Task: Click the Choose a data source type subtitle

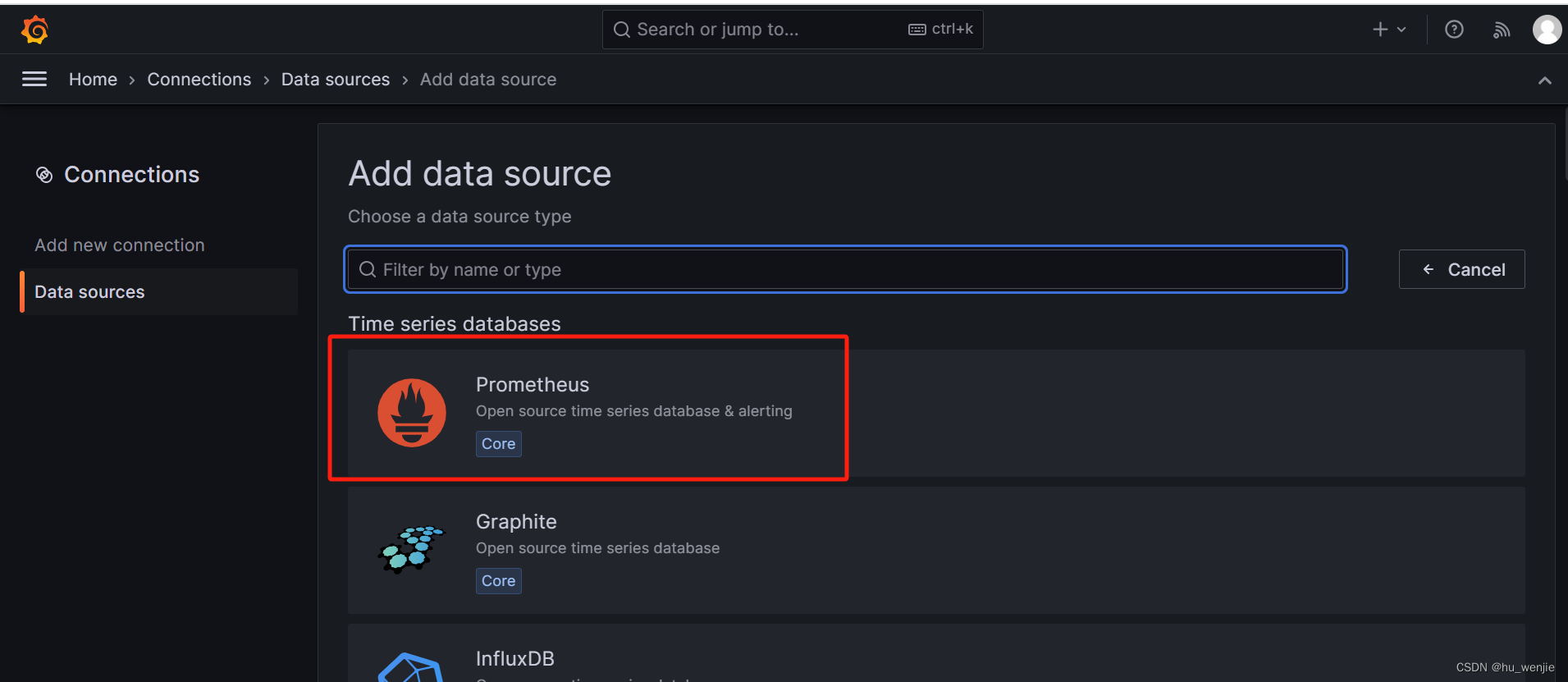Action: click(x=459, y=217)
